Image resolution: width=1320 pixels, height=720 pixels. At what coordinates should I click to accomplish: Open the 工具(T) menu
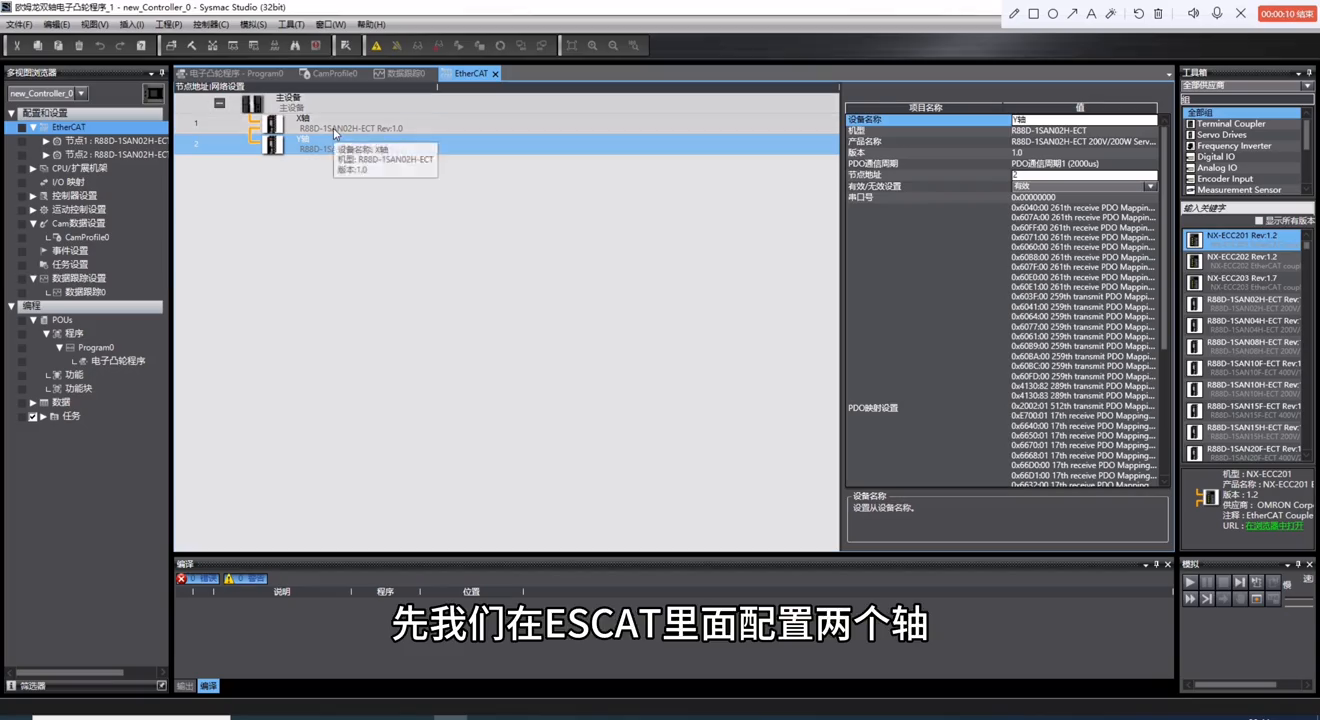coord(291,25)
